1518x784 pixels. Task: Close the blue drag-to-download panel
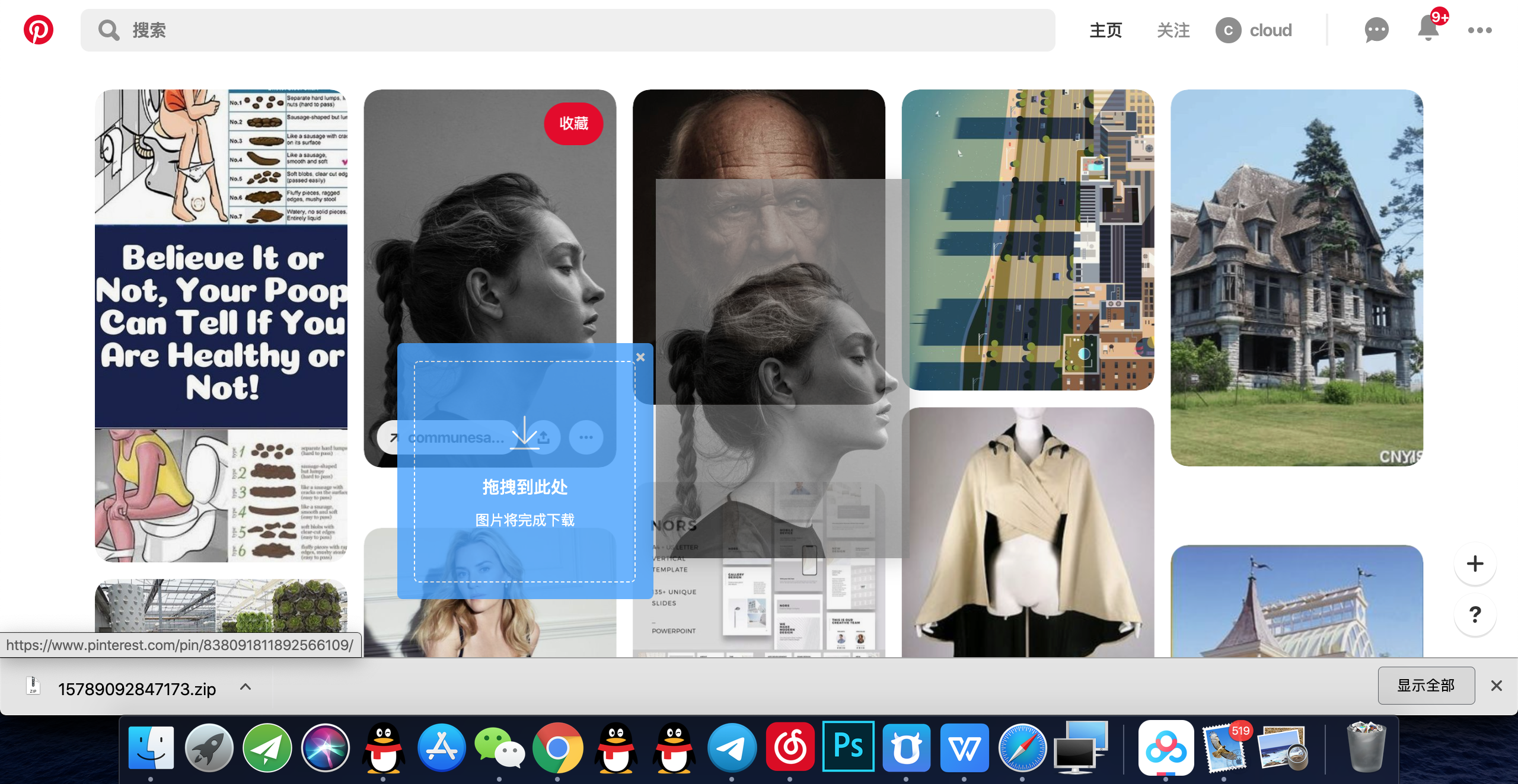tap(640, 357)
